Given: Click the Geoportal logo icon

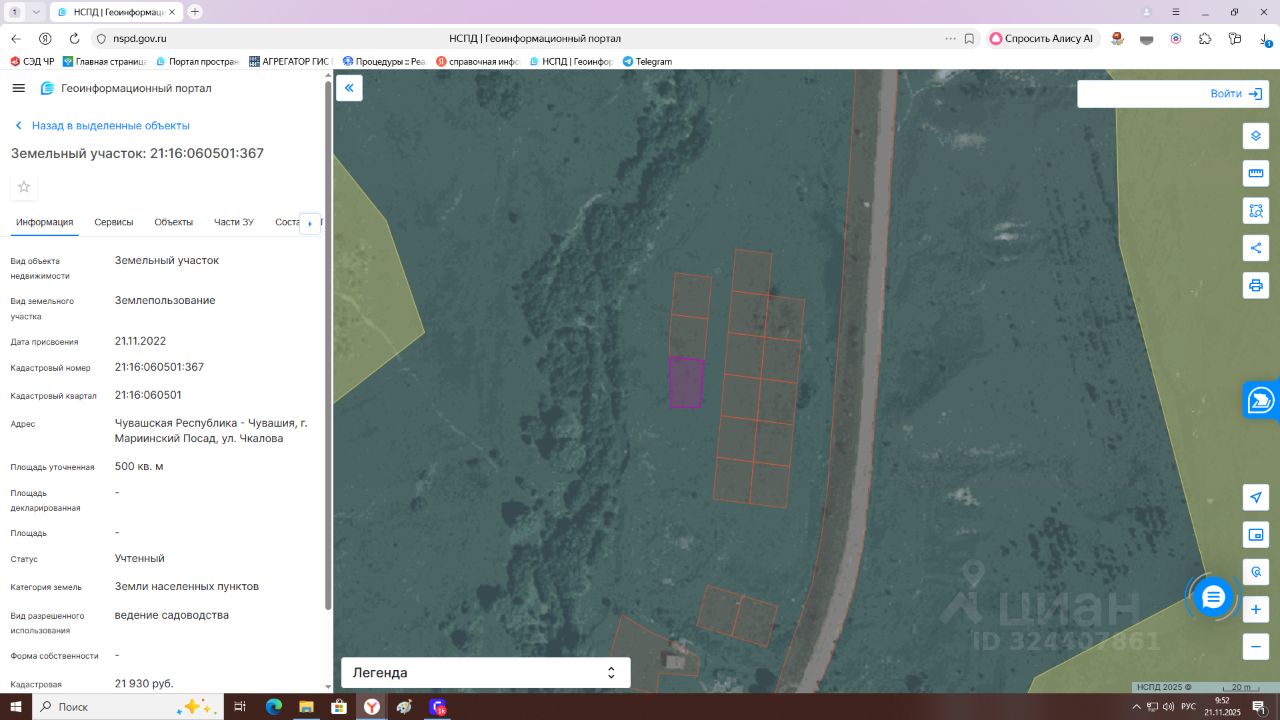Looking at the screenshot, I should 47,88.
